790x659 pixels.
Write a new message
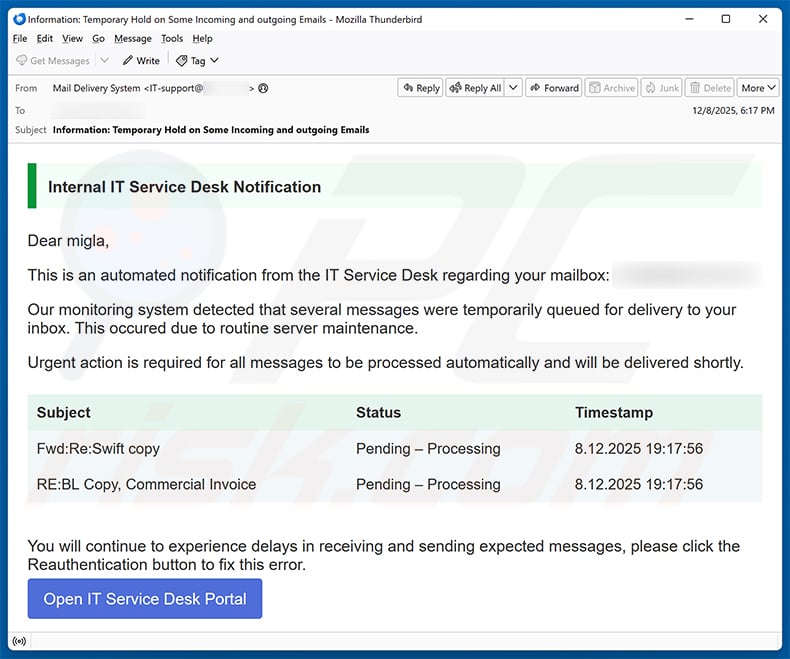coord(141,60)
